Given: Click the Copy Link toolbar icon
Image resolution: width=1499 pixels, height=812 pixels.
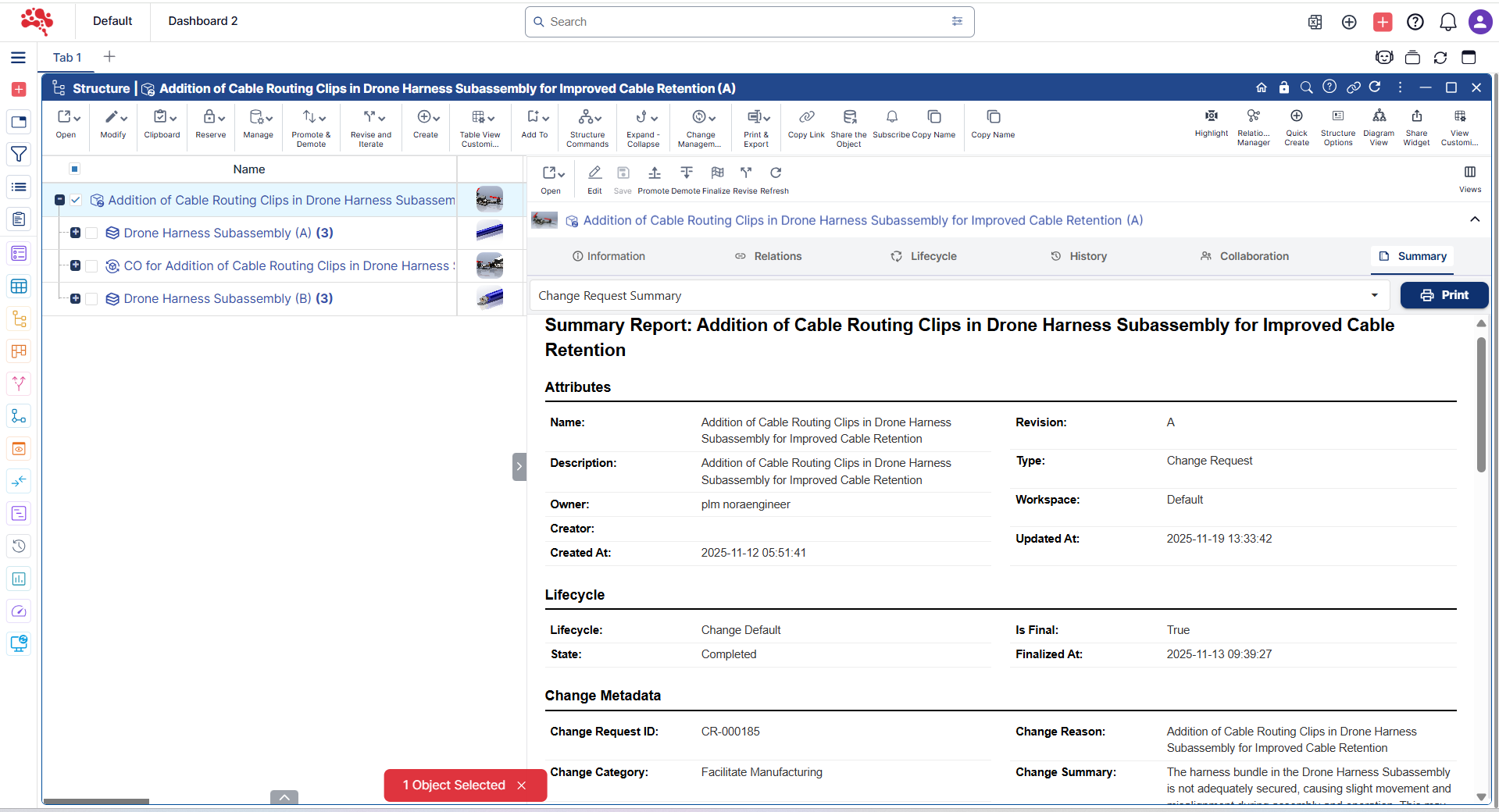Looking at the screenshot, I should click(806, 117).
